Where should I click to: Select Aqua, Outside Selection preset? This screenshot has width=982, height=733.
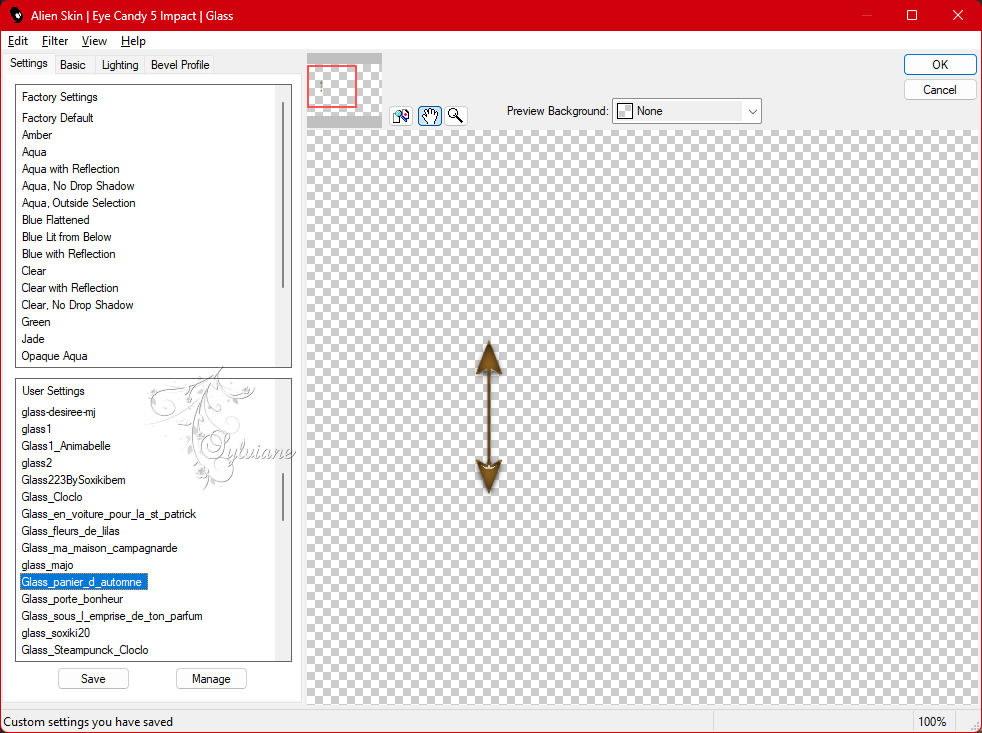(79, 202)
